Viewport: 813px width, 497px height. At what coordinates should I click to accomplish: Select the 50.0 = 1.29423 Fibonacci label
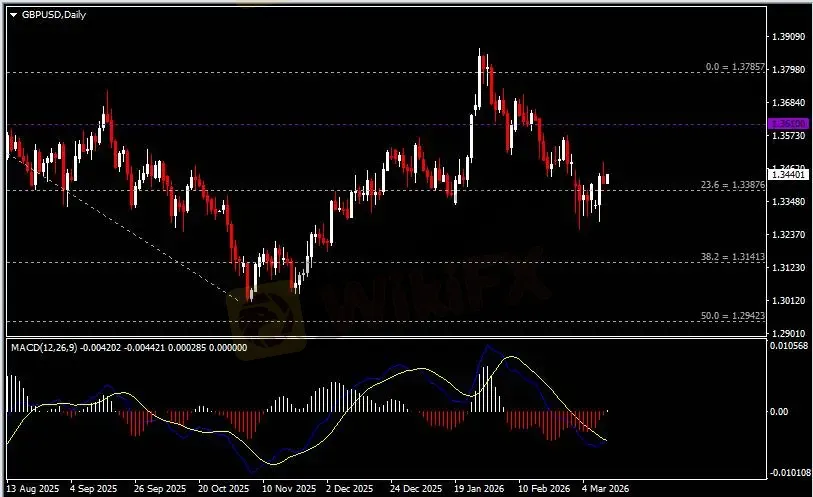[735, 316]
